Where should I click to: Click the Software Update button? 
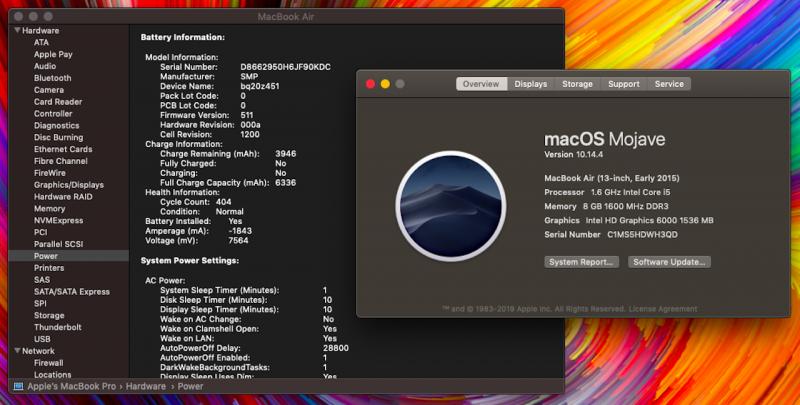pyautogui.click(x=669, y=262)
